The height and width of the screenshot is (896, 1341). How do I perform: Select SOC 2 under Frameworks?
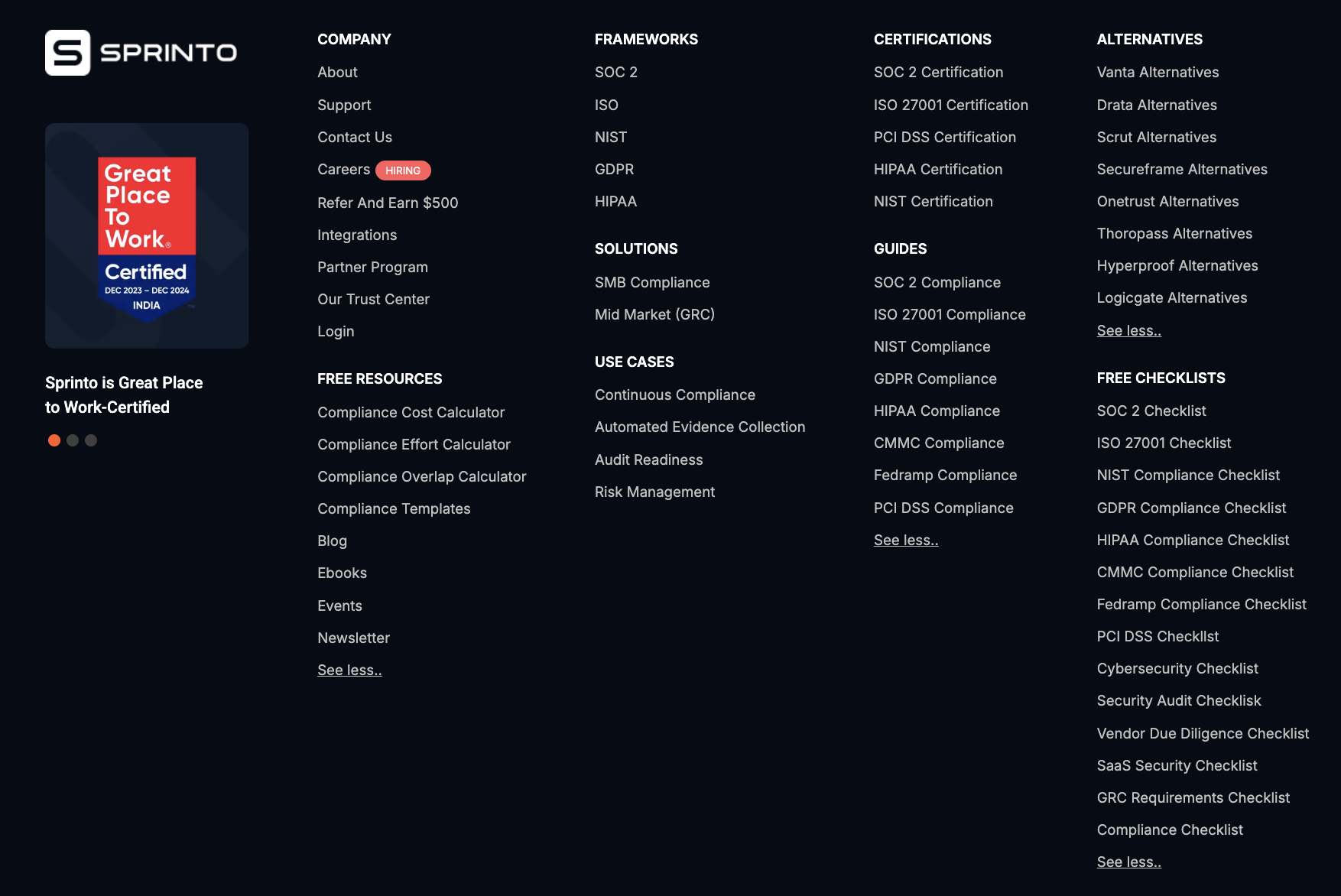click(x=616, y=72)
